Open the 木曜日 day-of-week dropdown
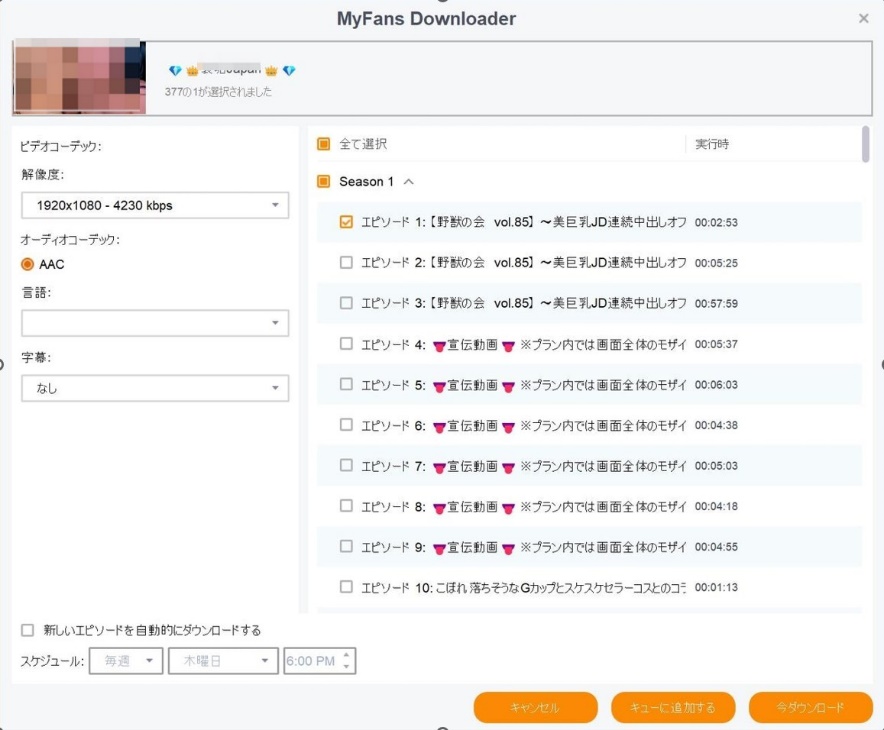 pos(222,660)
